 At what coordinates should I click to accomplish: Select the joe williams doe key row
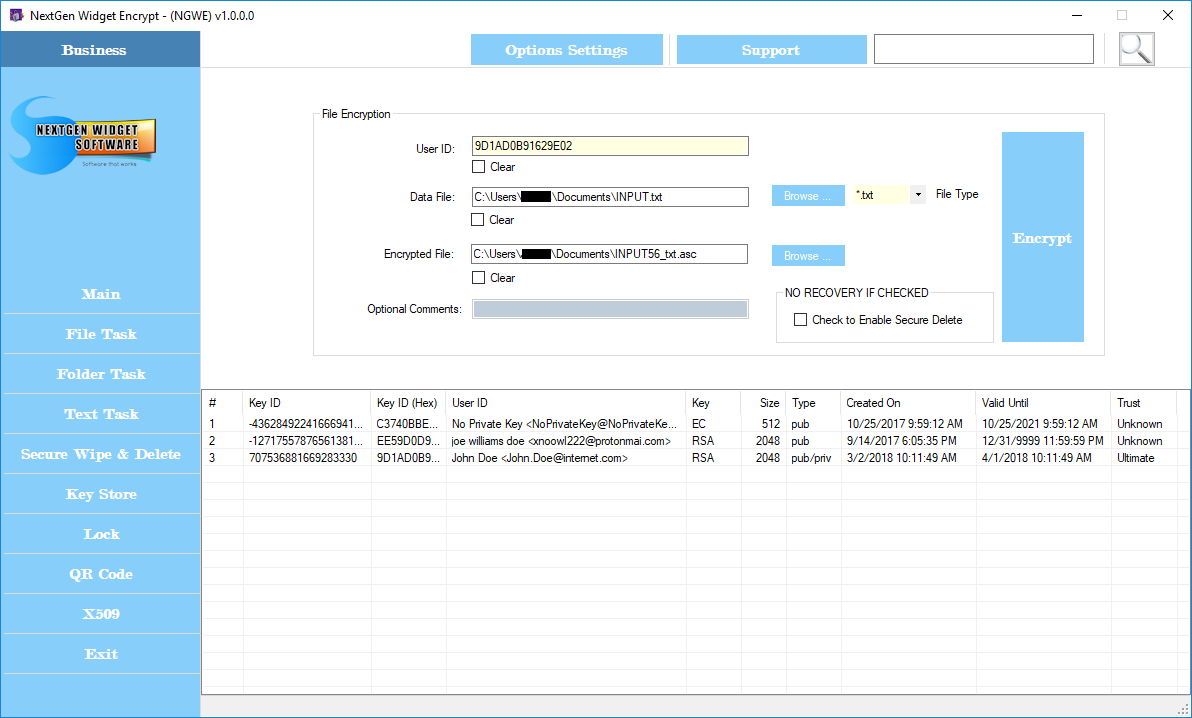coord(690,441)
